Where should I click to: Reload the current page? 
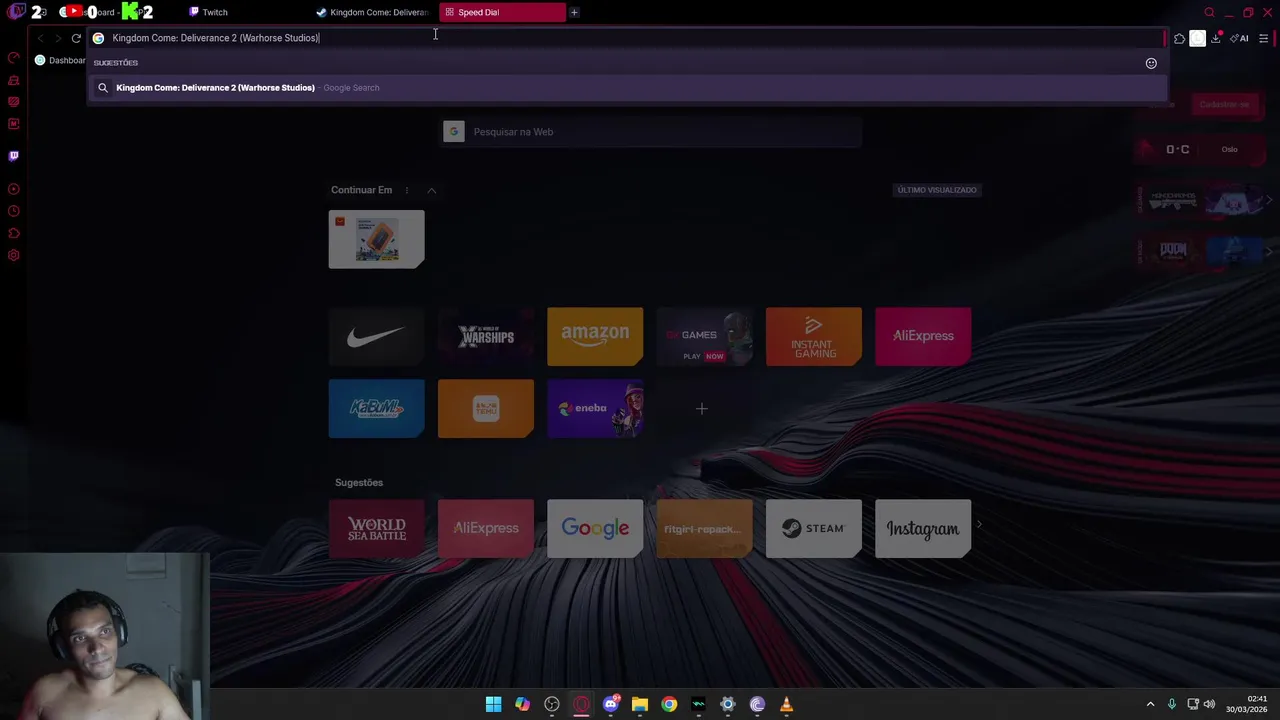coord(76,38)
